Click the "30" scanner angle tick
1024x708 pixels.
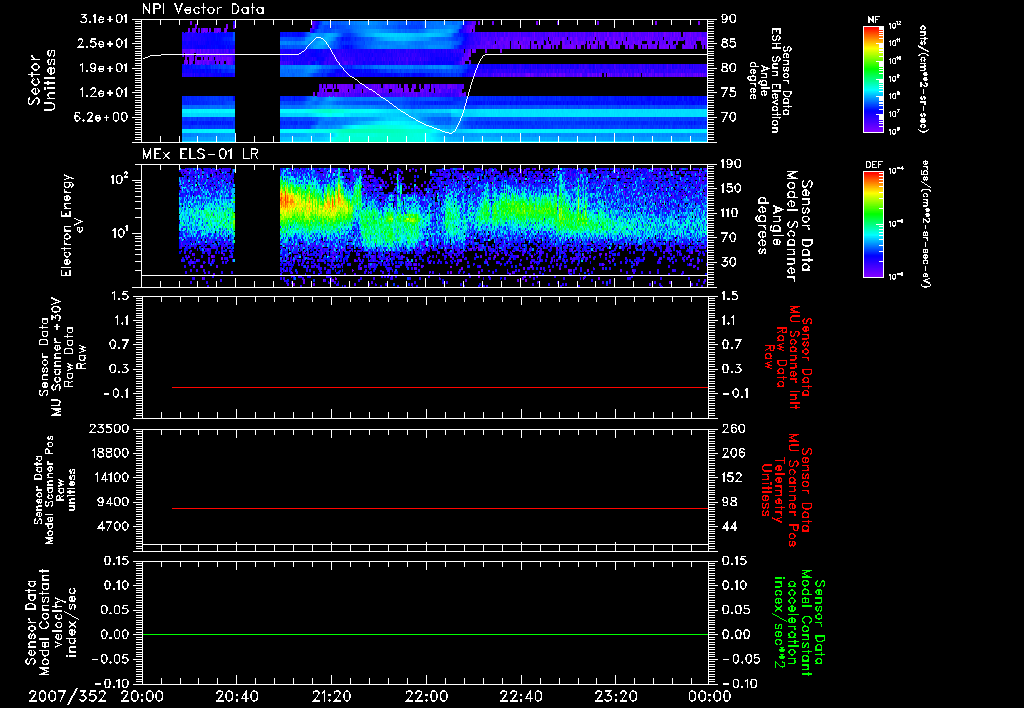click(x=729, y=262)
